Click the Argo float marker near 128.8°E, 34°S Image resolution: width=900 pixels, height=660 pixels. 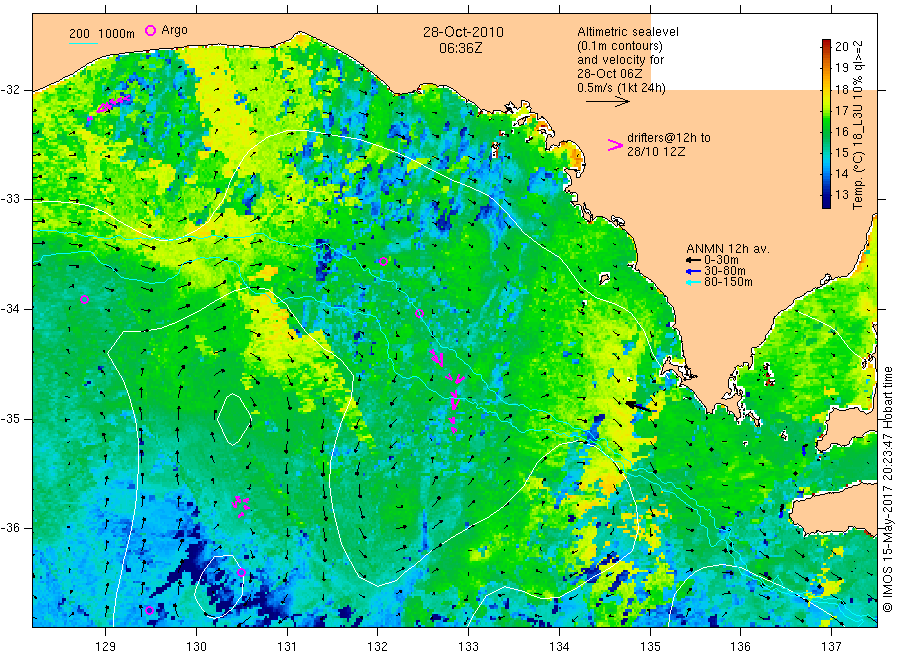click(84, 300)
